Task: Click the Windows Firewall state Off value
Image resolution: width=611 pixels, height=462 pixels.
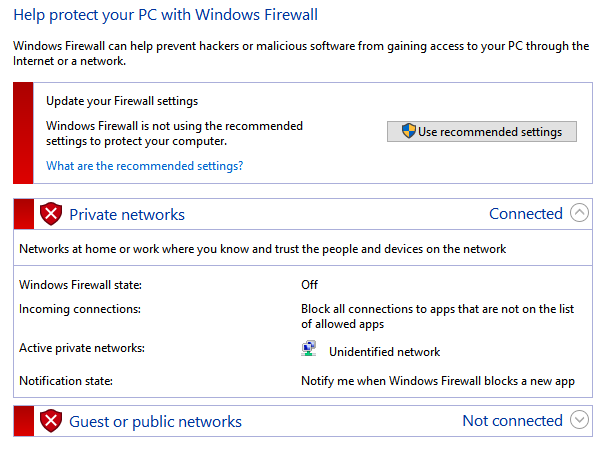Action: click(309, 285)
